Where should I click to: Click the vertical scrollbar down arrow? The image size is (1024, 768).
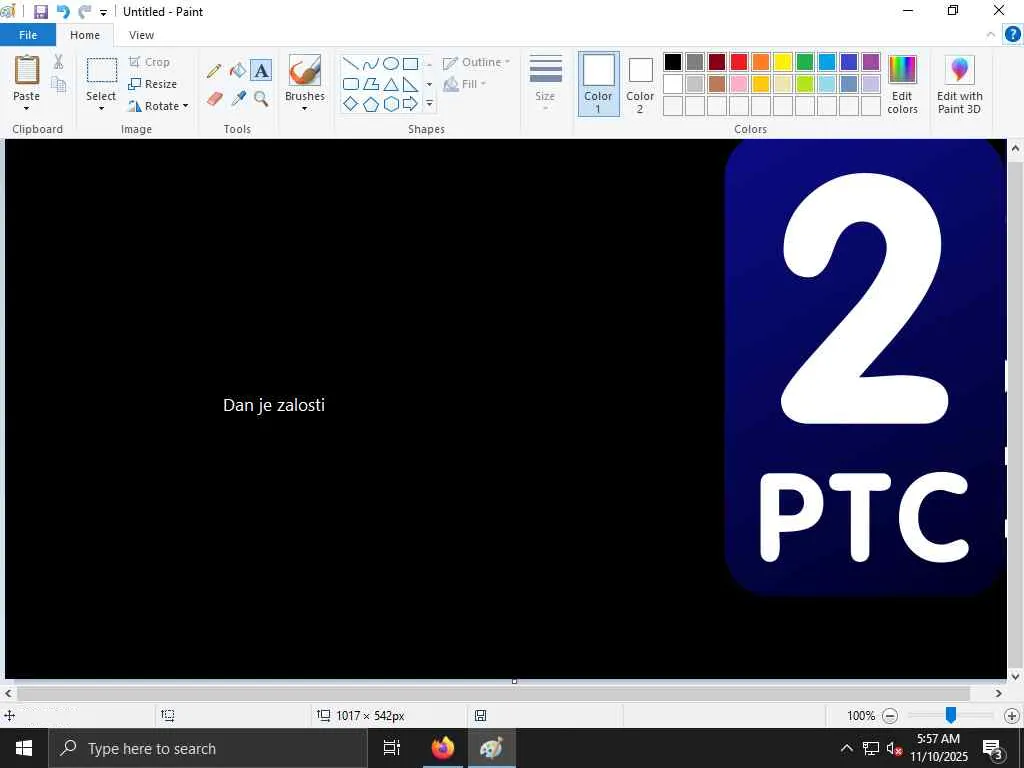click(1016, 677)
